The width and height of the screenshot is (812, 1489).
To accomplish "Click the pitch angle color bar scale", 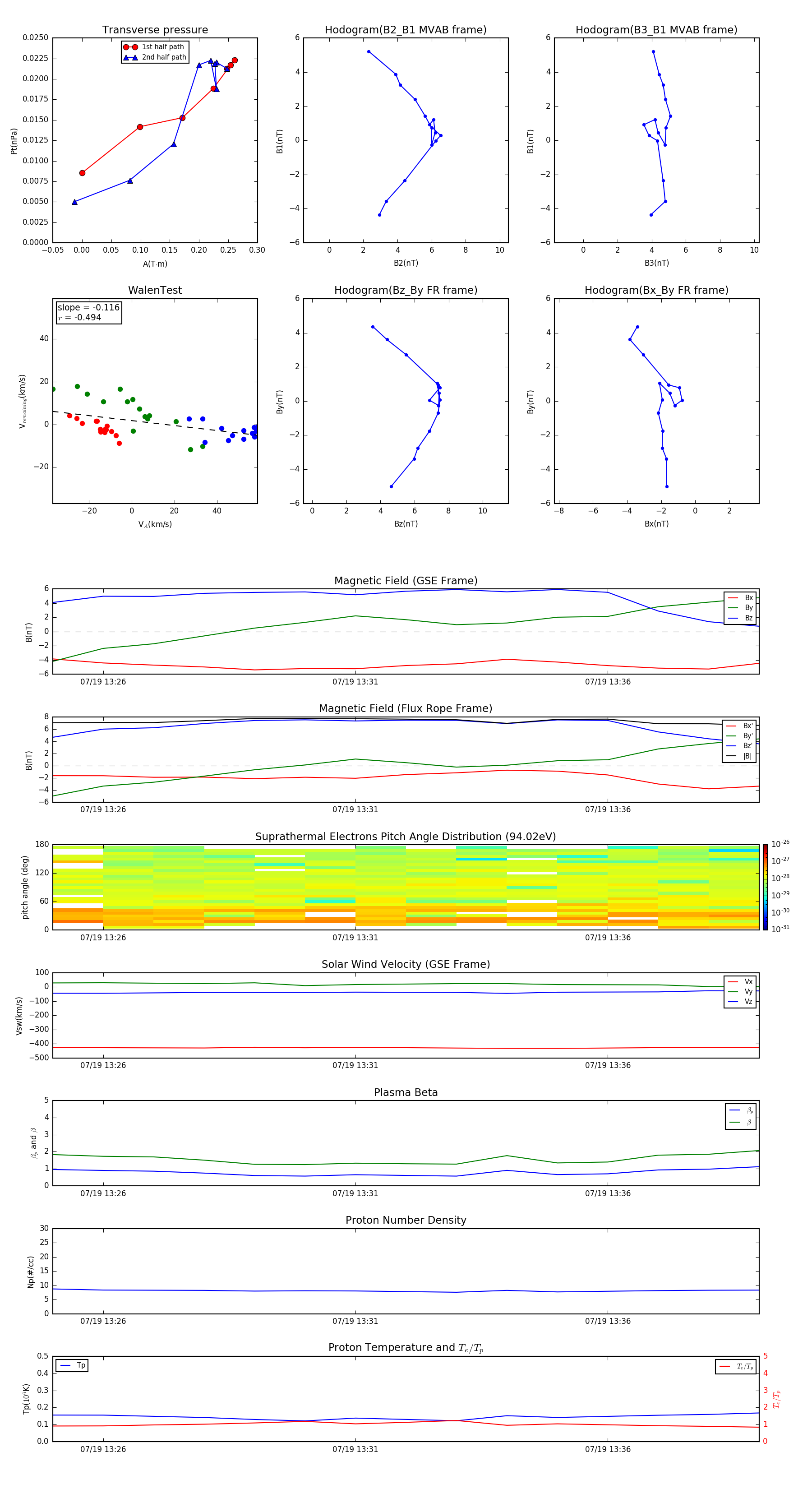I will pyautogui.click(x=765, y=887).
